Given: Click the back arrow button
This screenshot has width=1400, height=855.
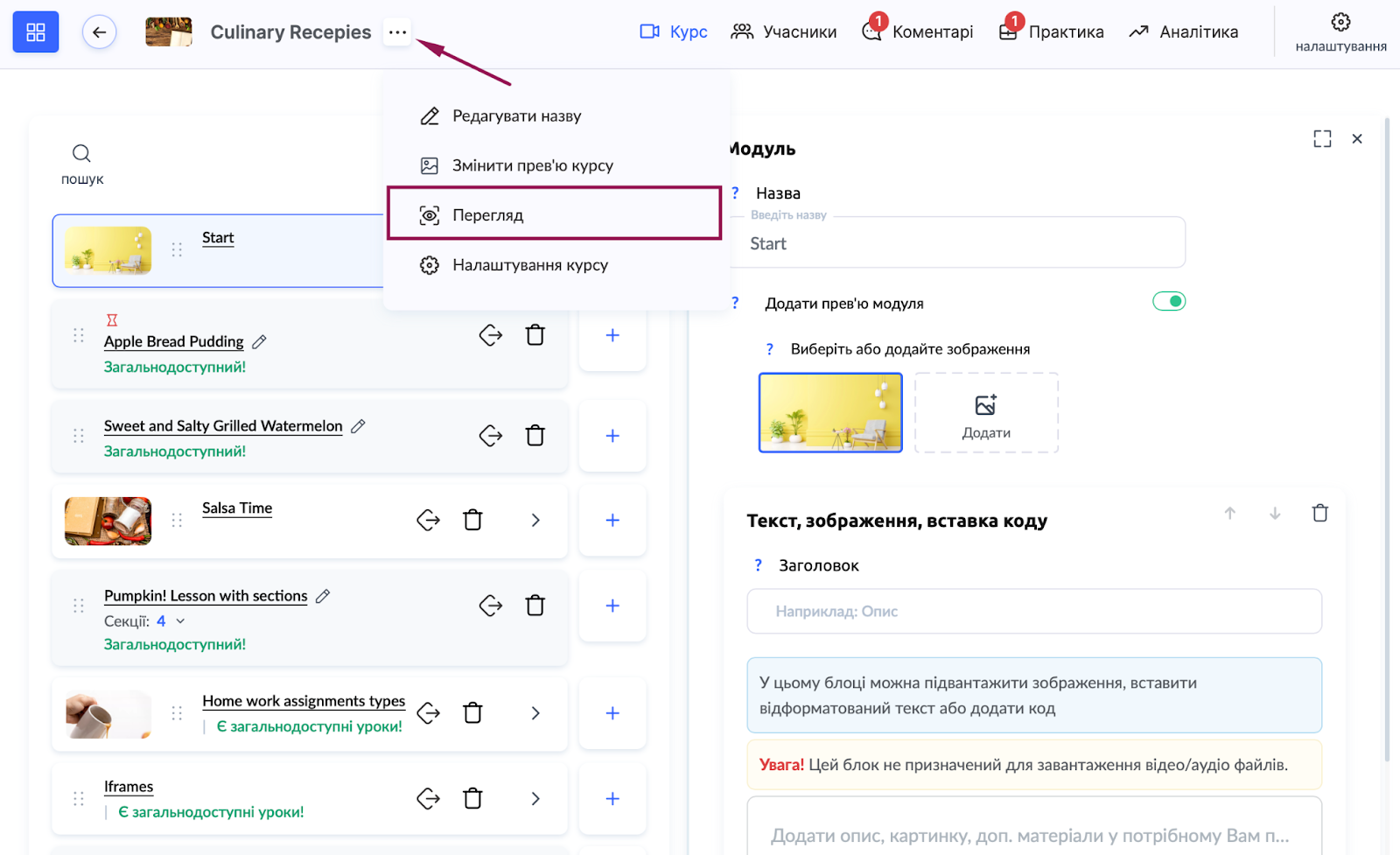Looking at the screenshot, I should click(x=99, y=32).
